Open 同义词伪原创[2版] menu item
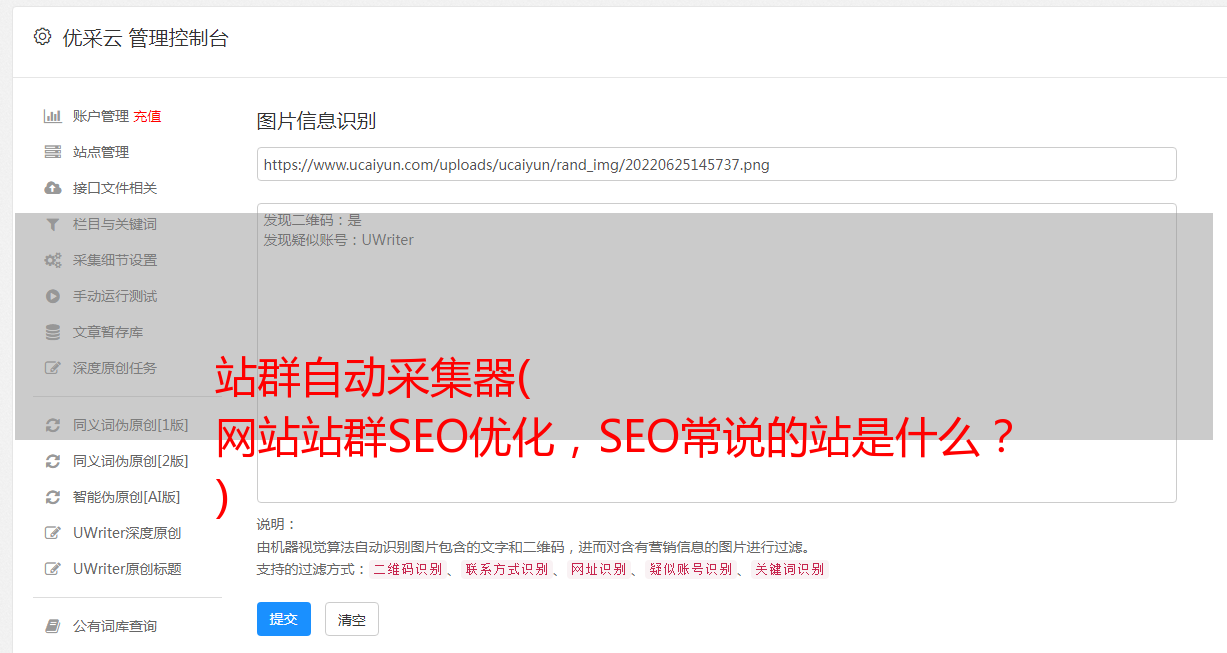The image size is (1227, 653). coord(130,461)
